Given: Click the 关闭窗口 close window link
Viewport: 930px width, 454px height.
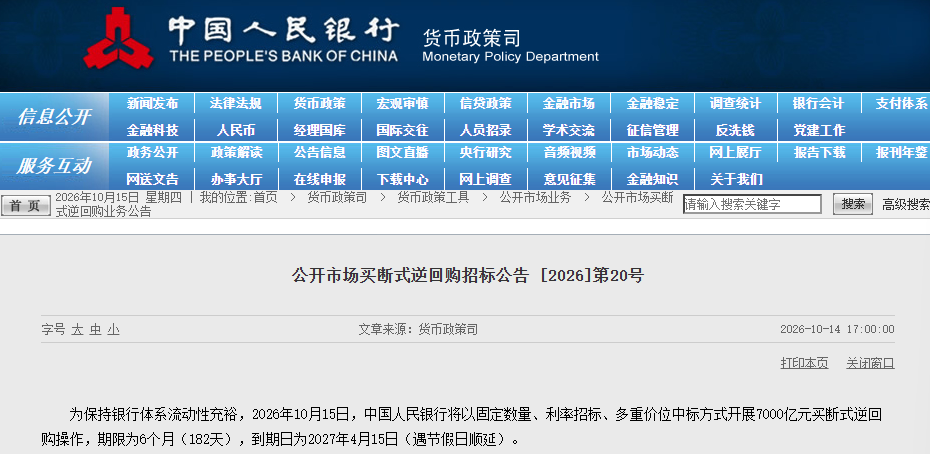Looking at the screenshot, I should 870,363.
